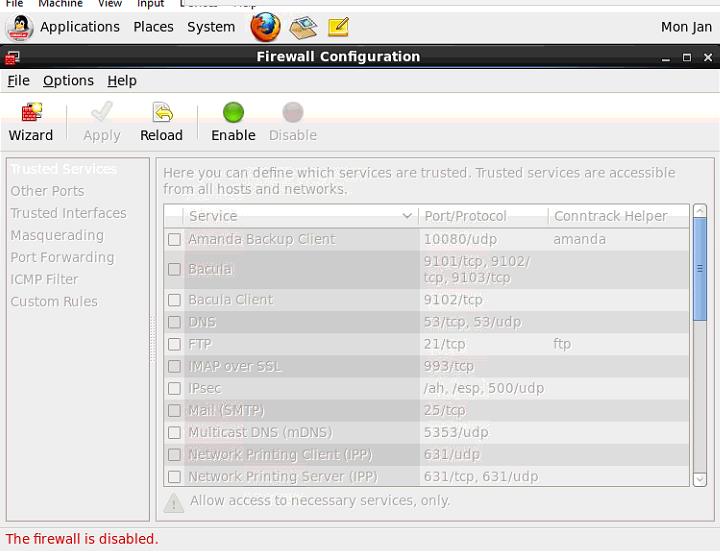Toggle the IPsec service checkbox

click(174, 388)
